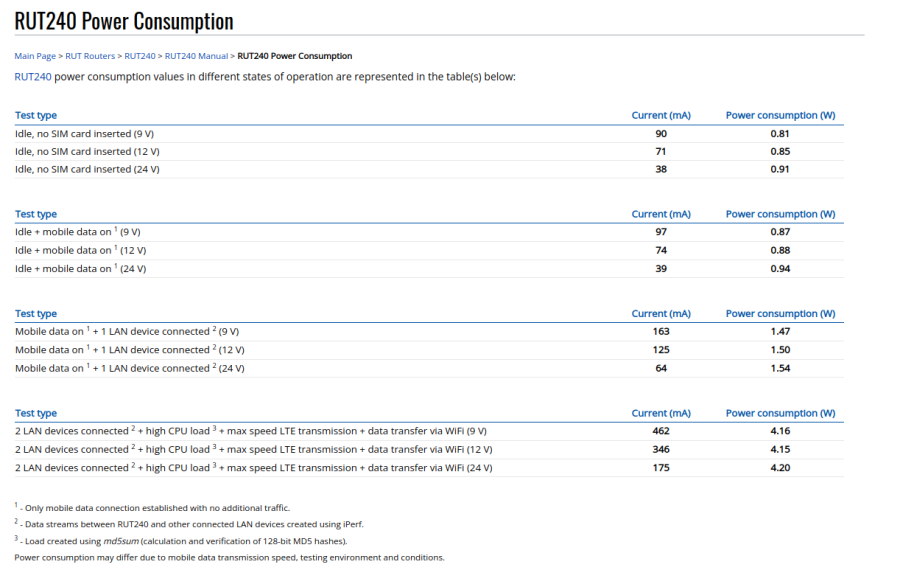Click the note 'Power consumption may differ' line

pos(230,557)
